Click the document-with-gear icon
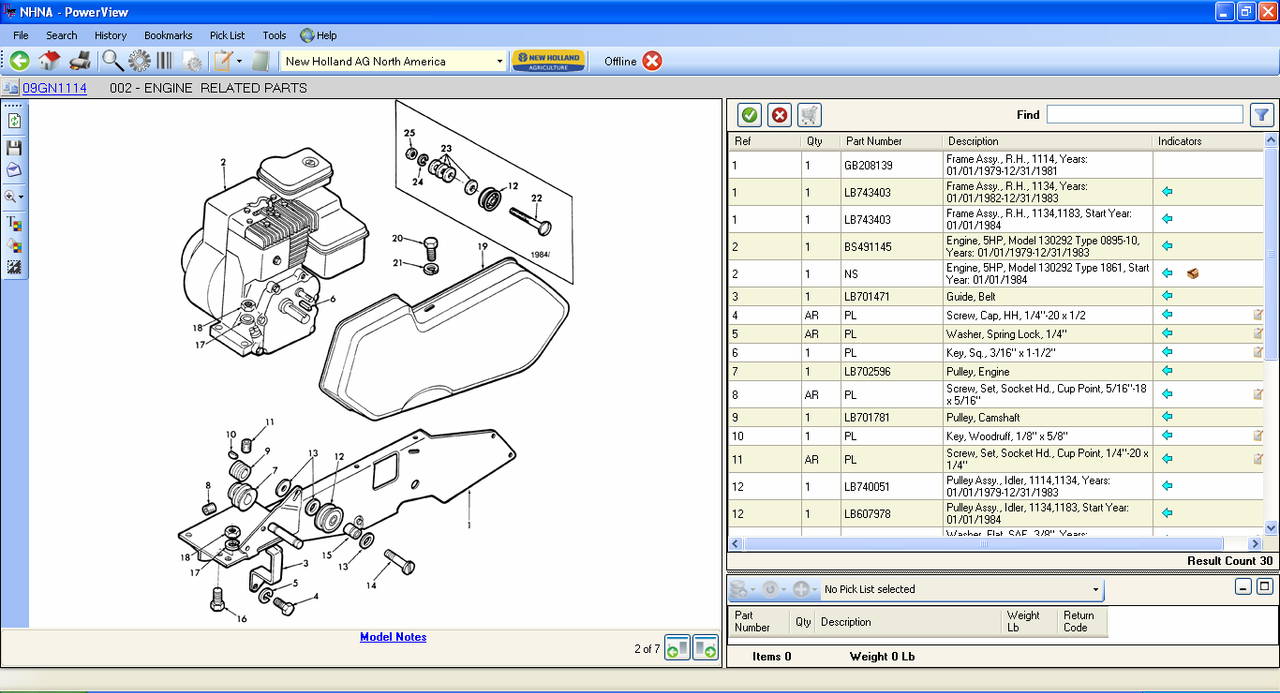 (192, 62)
